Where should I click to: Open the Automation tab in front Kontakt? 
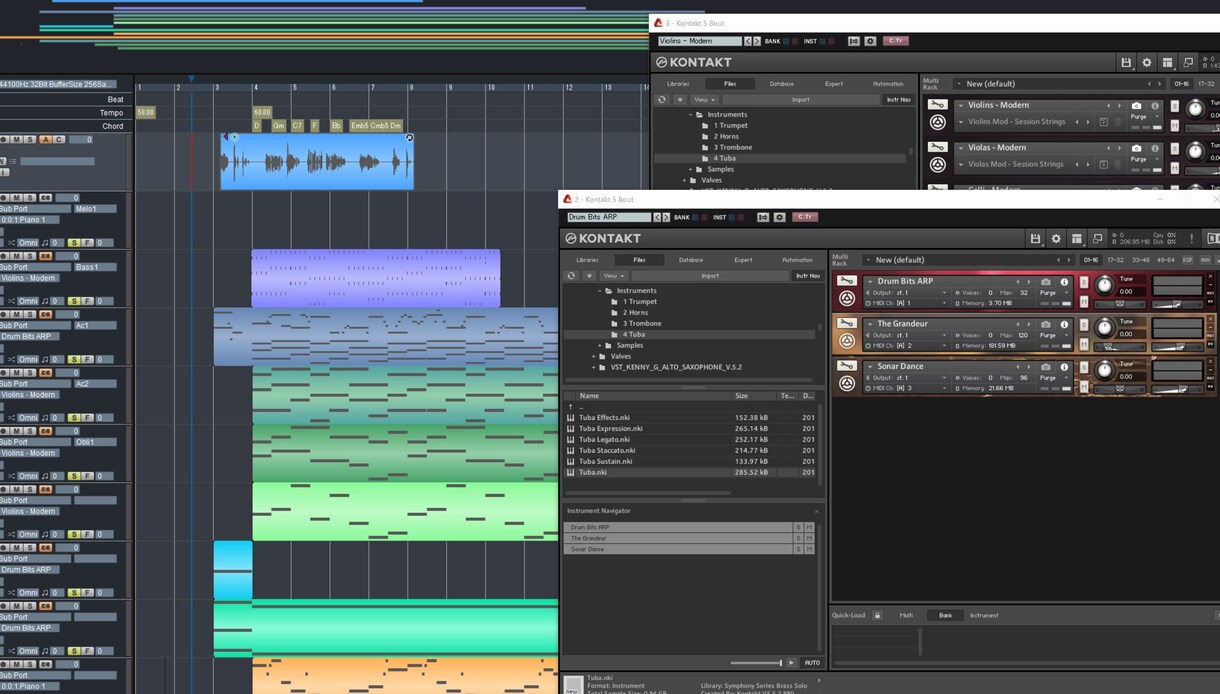(x=797, y=260)
